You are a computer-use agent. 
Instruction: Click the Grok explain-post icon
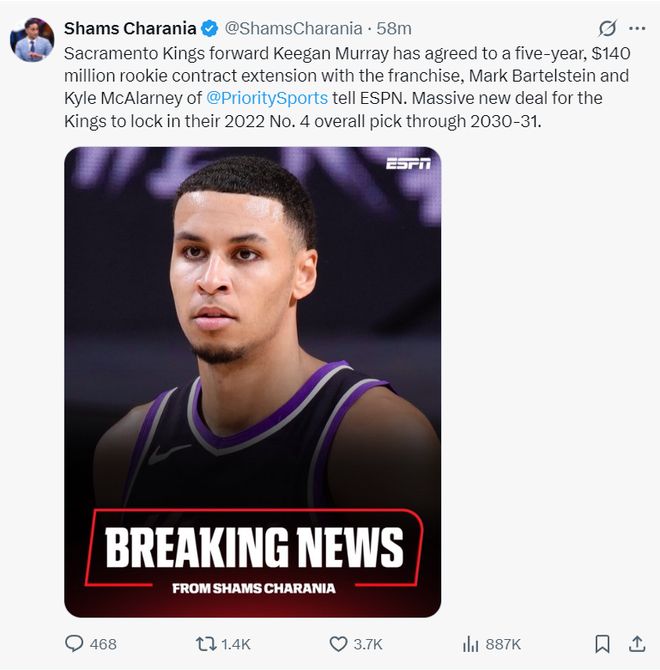(607, 28)
